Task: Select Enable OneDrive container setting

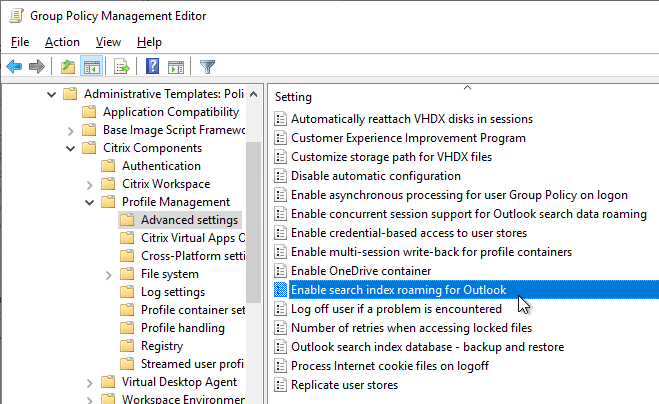Action: pos(361,271)
